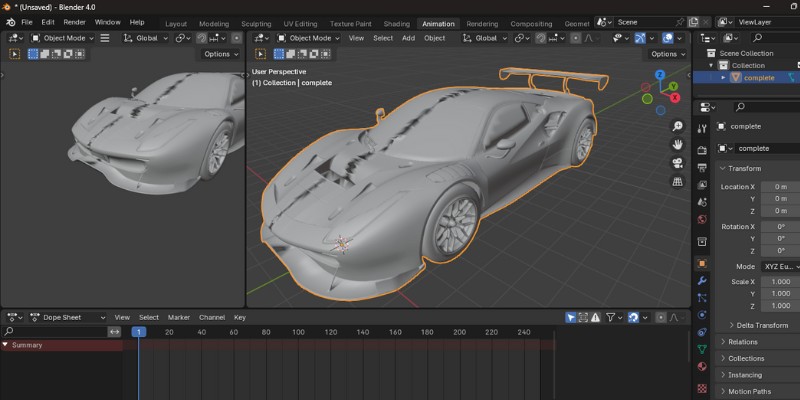Click the Scale X value field

click(781, 282)
